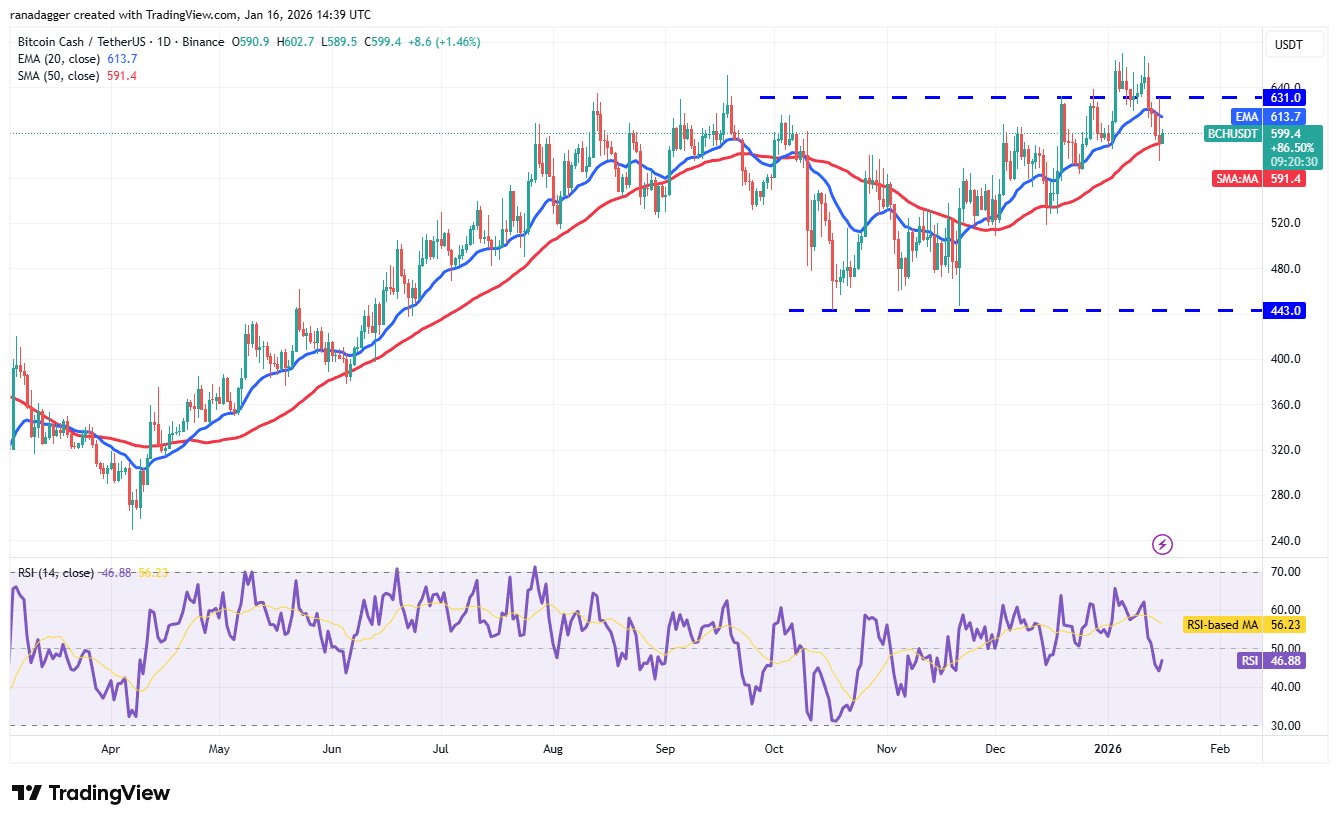
Task: Click the 631.0 resistance level label
Action: (x=1285, y=98)
